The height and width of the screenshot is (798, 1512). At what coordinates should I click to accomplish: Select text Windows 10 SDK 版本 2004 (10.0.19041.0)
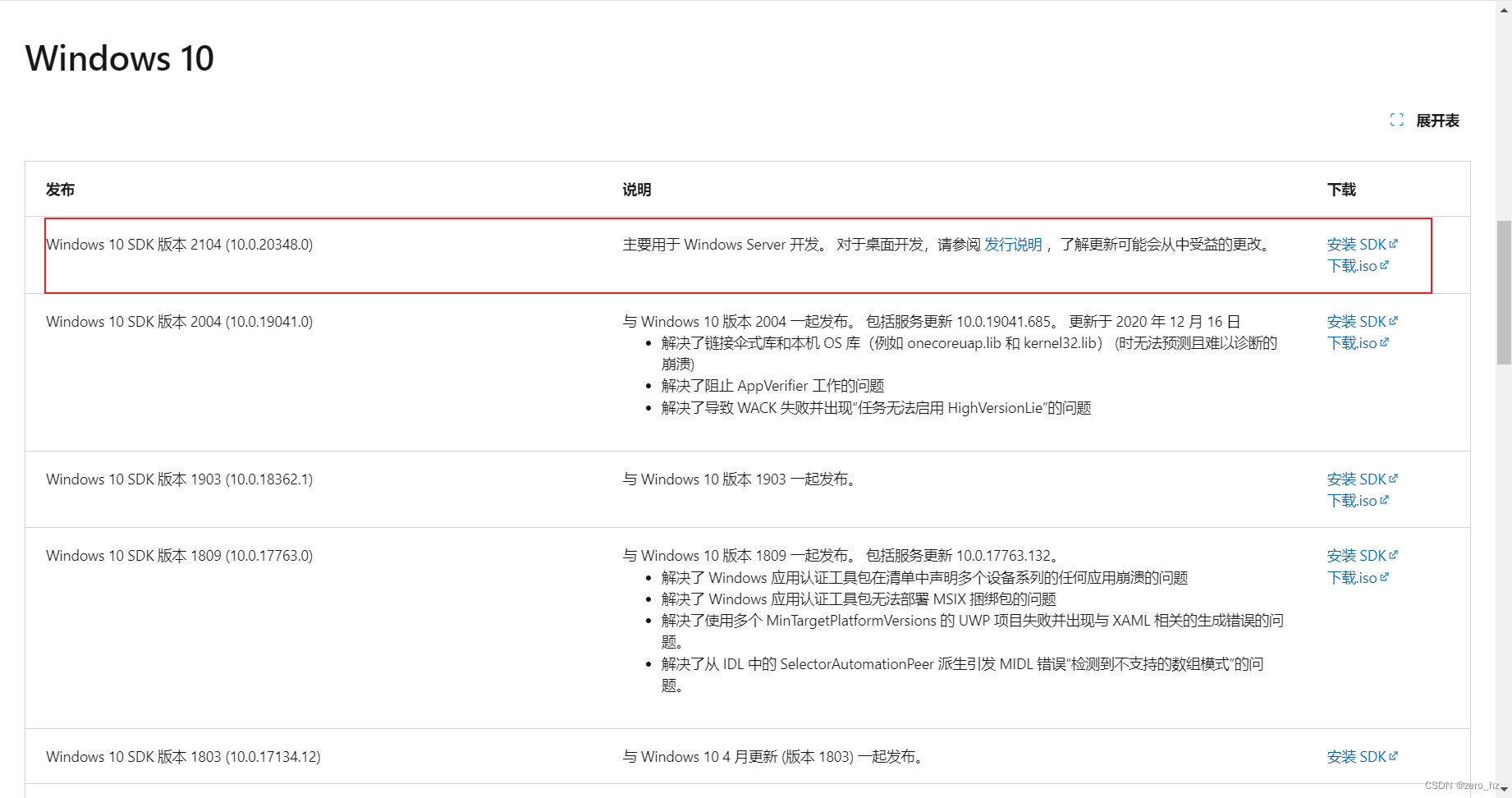(179, 321)
